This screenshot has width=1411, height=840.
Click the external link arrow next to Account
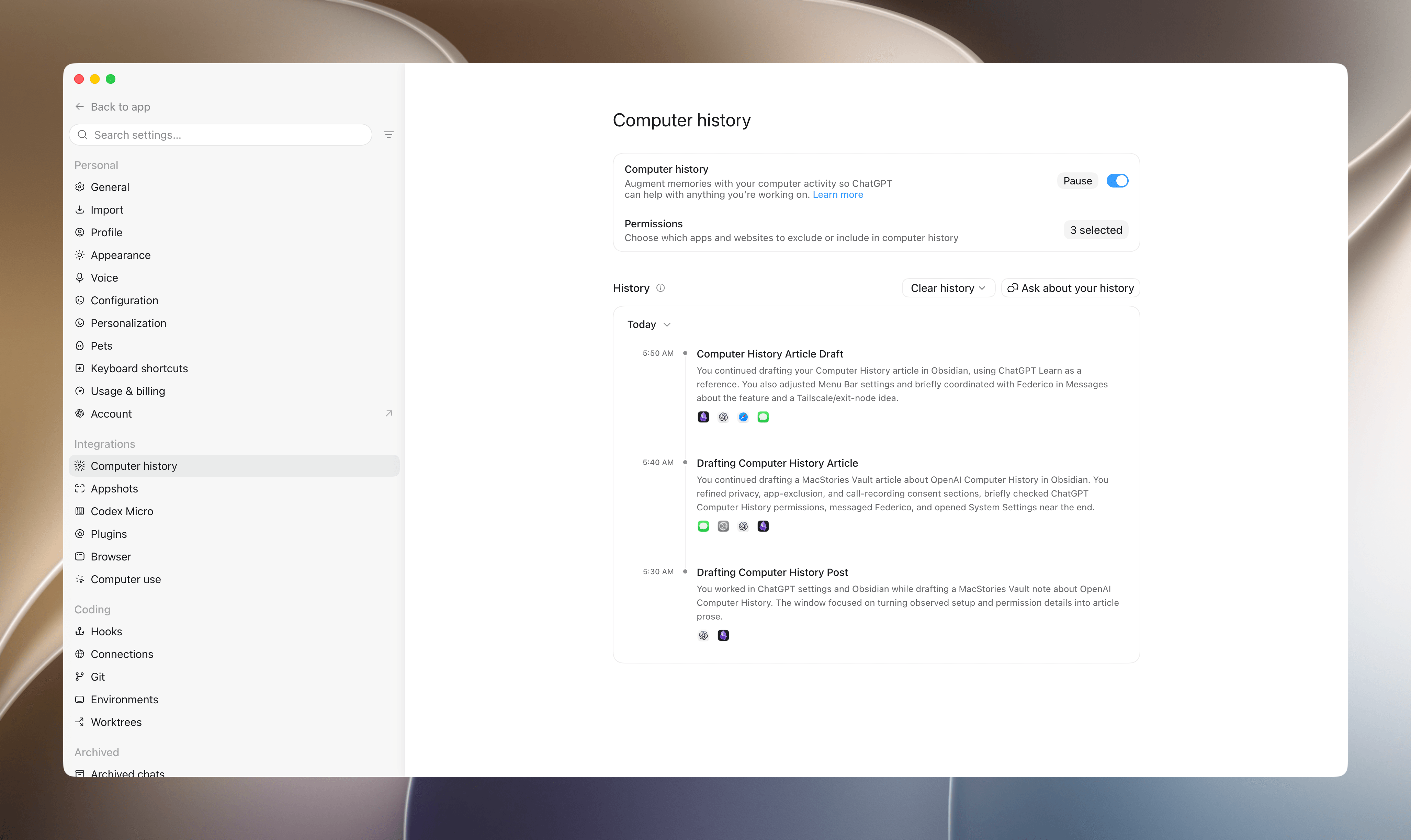(388, 414)
